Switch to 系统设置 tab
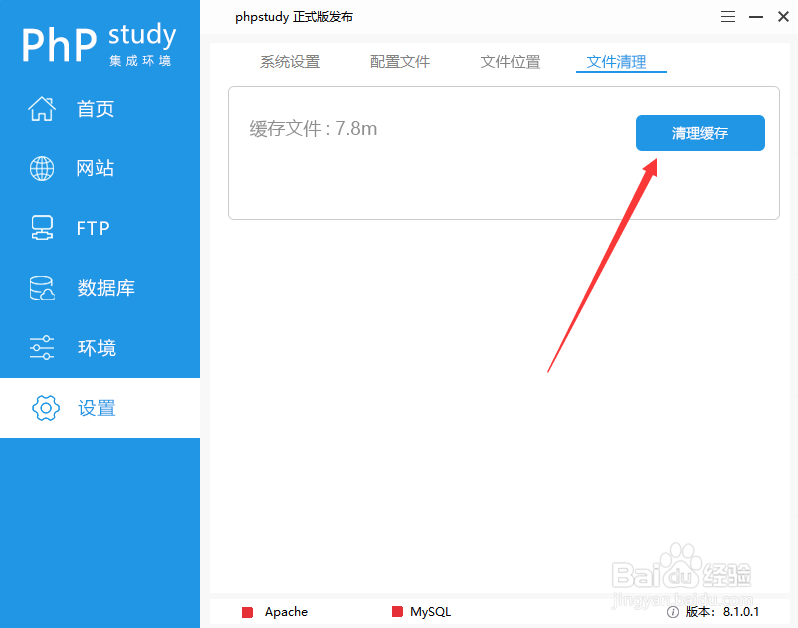798x628 pixels. (290, 62)
